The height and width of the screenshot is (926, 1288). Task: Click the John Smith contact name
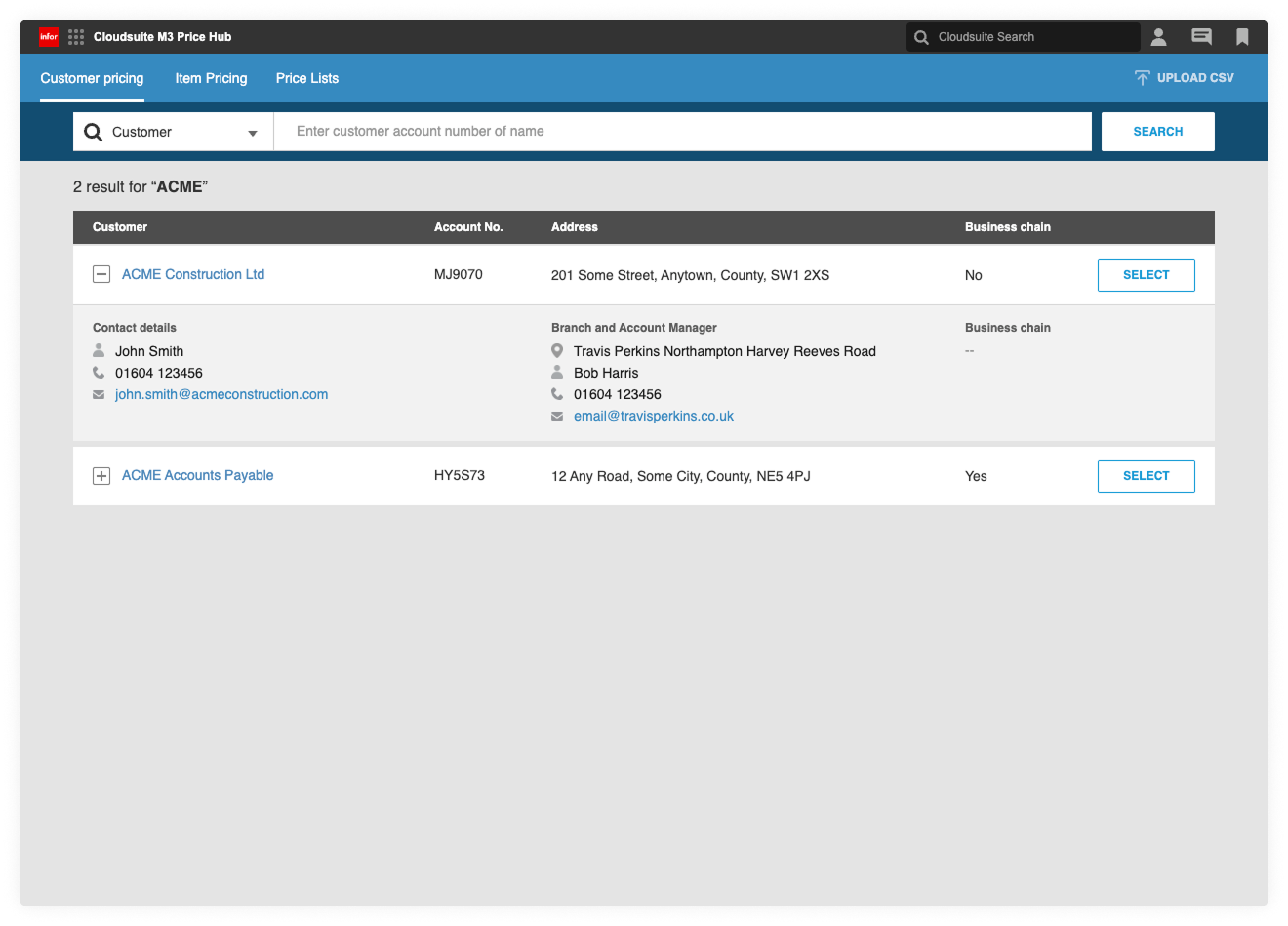click(x=149, y=351)
